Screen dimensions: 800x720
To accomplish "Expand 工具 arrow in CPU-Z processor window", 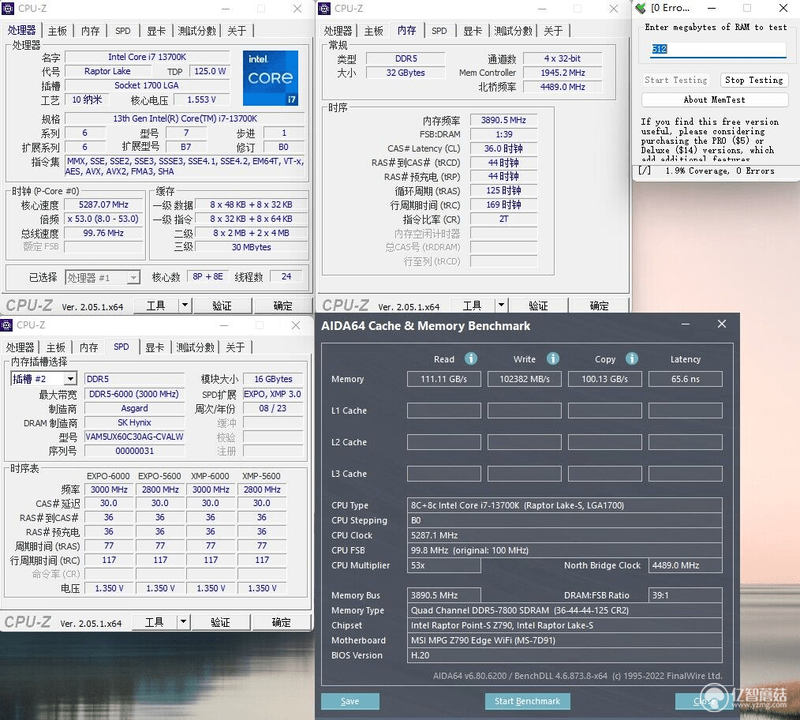I will pyautogui.click(x=185, y=306).
